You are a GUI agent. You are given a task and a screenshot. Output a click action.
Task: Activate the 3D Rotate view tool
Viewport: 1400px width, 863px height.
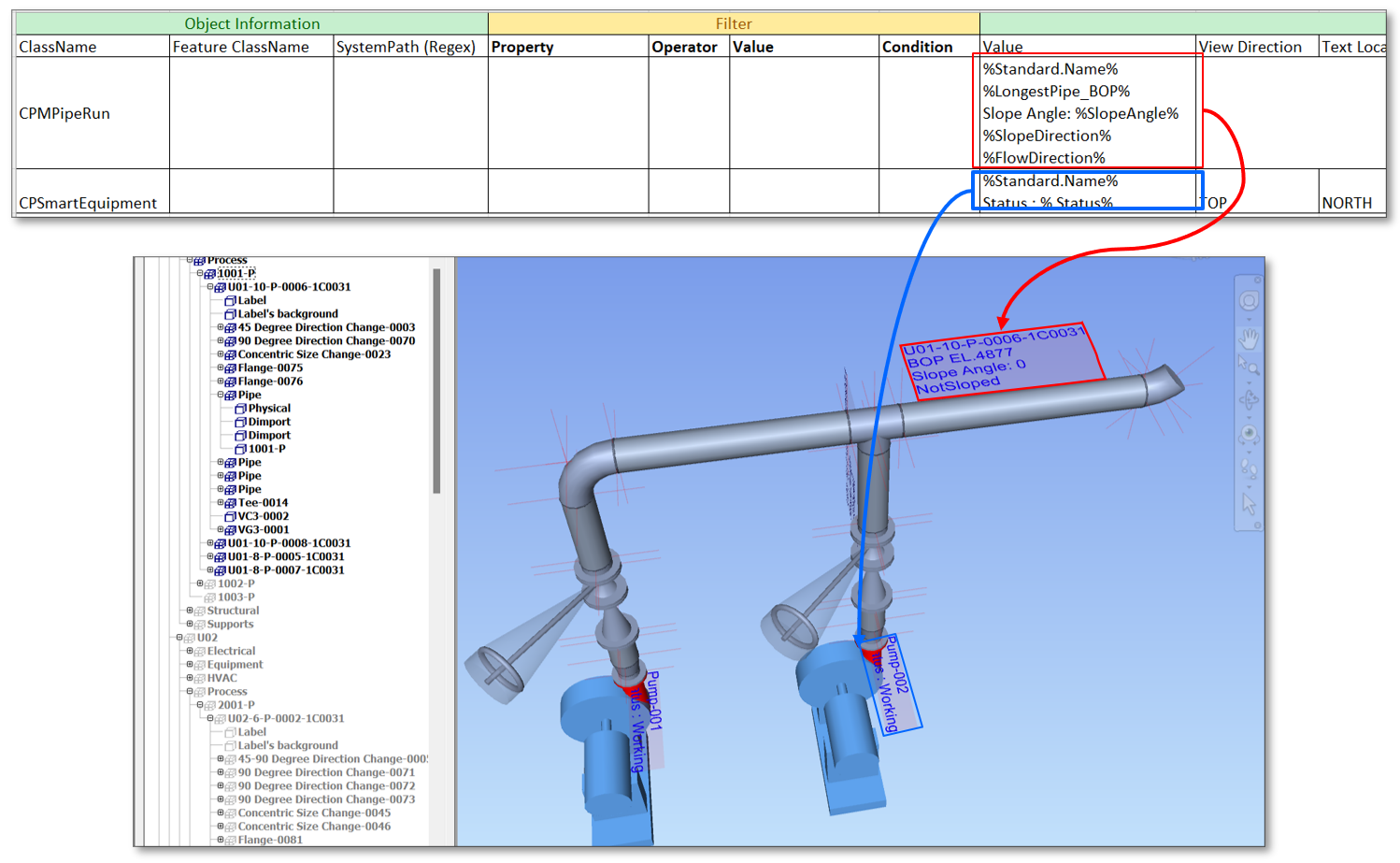coord(1250,400)
